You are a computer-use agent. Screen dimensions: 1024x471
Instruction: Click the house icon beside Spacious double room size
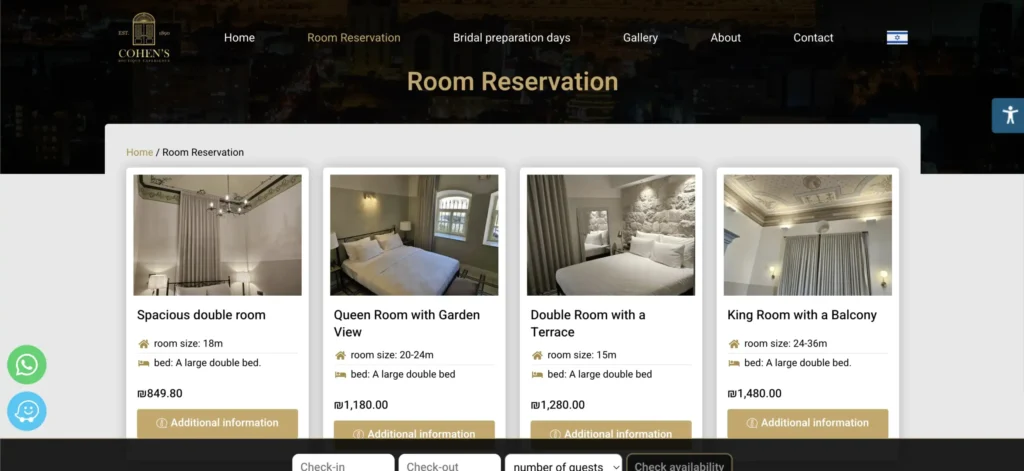144,344
